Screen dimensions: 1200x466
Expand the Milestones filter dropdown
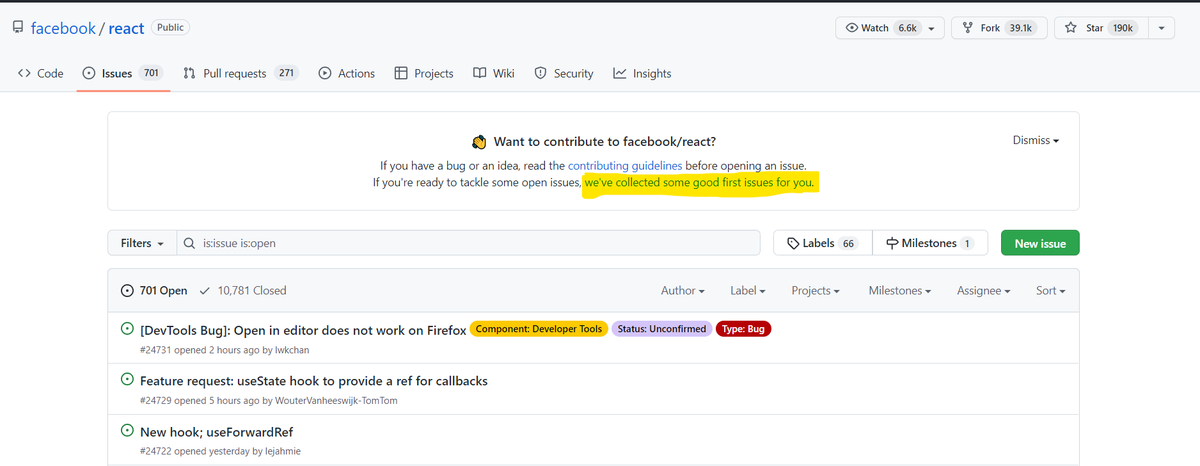900,290
